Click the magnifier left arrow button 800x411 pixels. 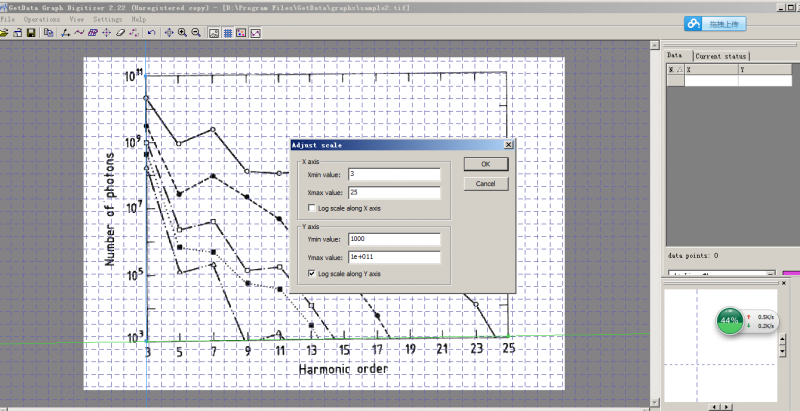714,407
